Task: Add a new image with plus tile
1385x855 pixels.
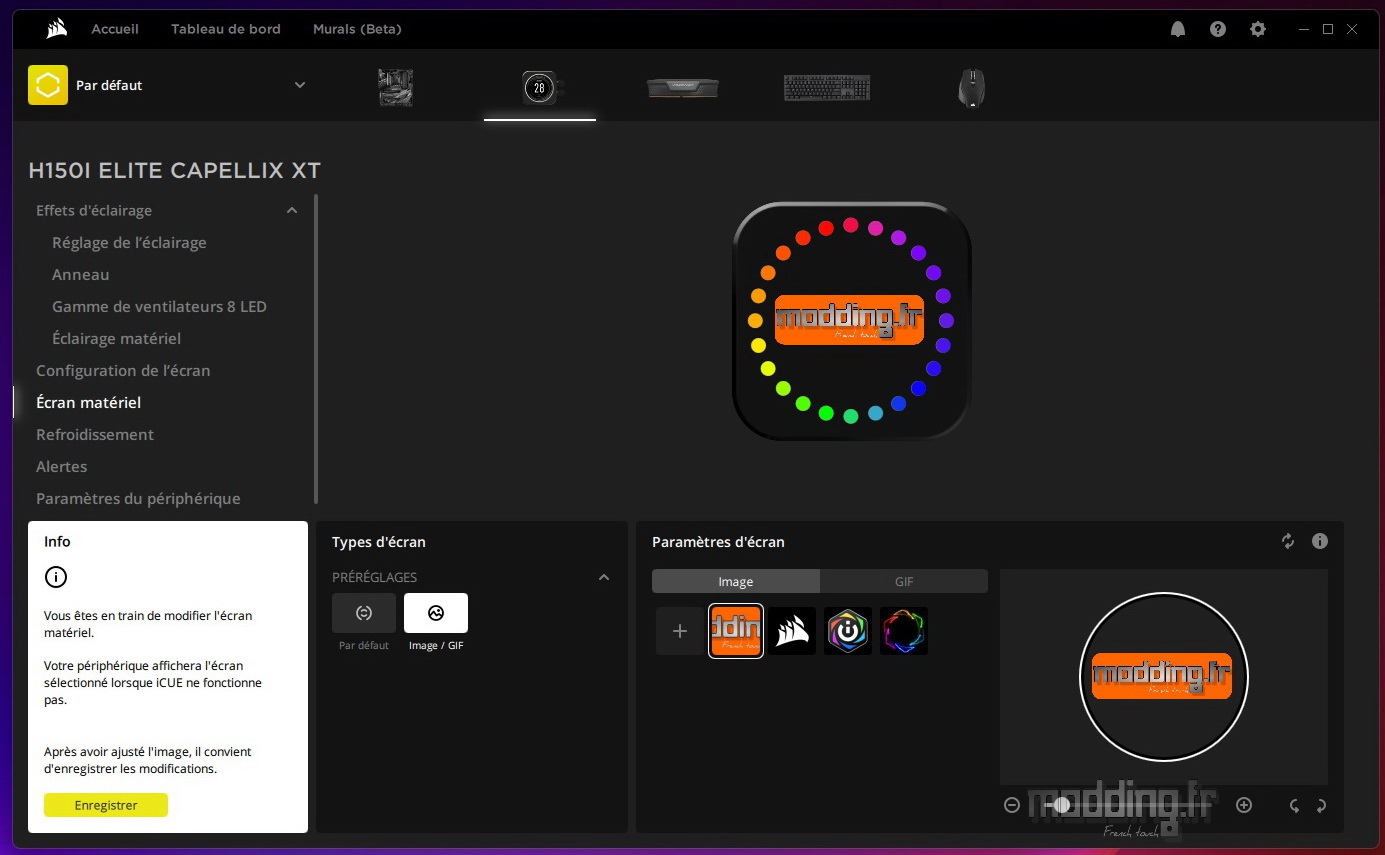Action: click(x=680, y=631)
